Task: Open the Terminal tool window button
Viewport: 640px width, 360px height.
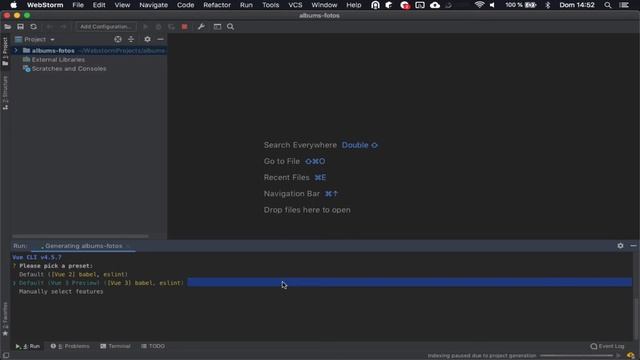Action: (x=116, y=346)
